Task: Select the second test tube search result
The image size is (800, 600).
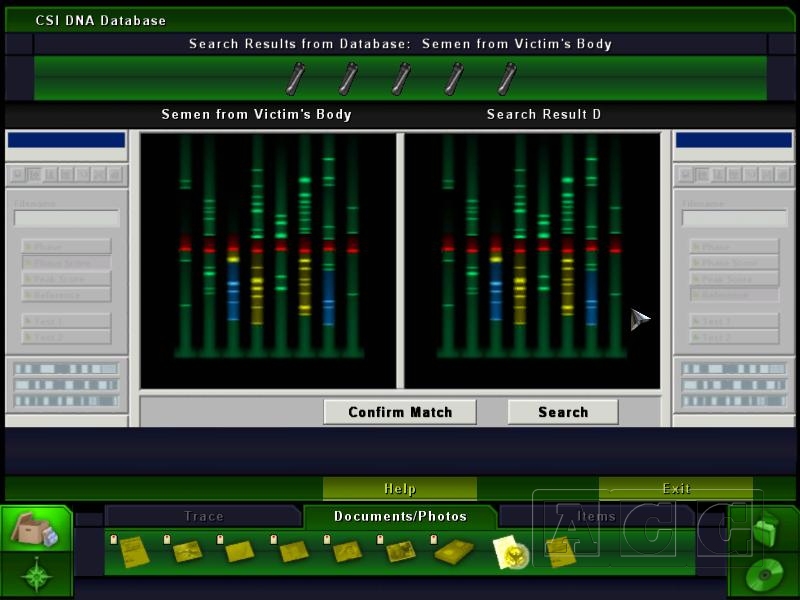Action: 348,79
